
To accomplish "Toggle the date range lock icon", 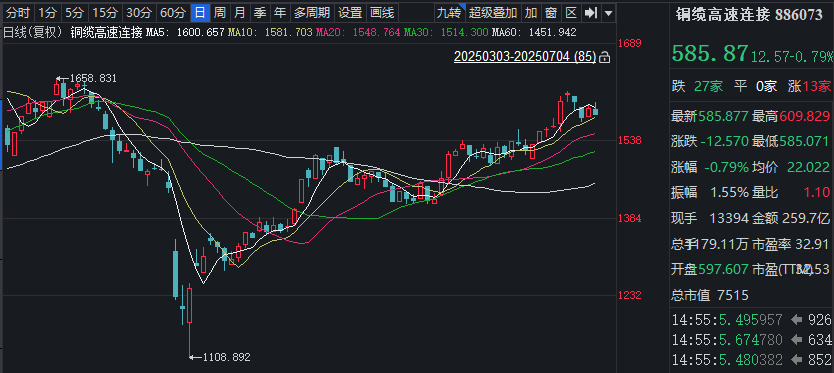I will (x=604, y=56).
